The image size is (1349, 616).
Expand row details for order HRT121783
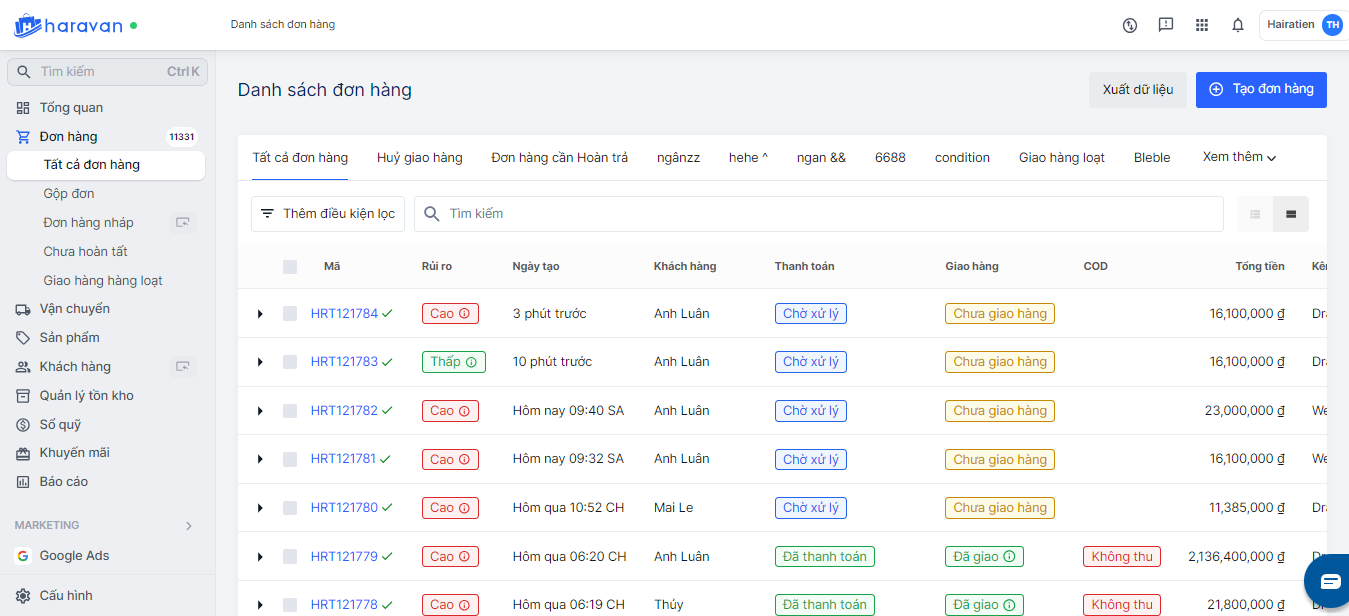(260, 362)
